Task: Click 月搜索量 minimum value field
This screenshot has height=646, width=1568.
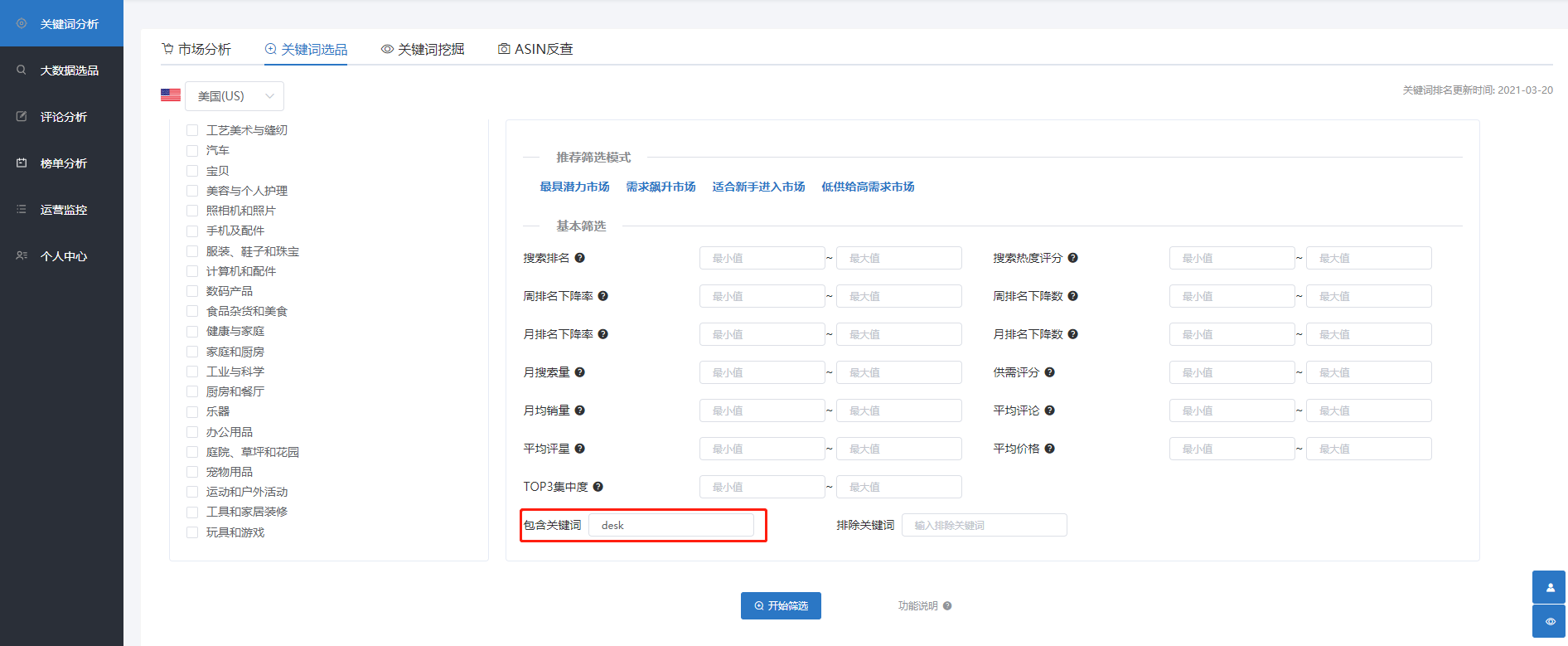Action: pyautogui.click(x=762, y=372)
